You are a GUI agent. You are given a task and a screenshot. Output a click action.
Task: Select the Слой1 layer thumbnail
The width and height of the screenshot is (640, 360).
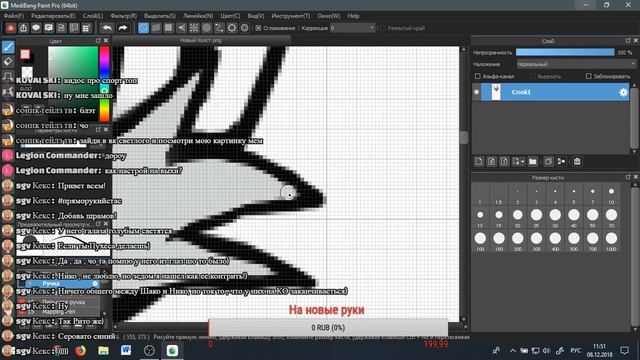click(x=496, y=92)
